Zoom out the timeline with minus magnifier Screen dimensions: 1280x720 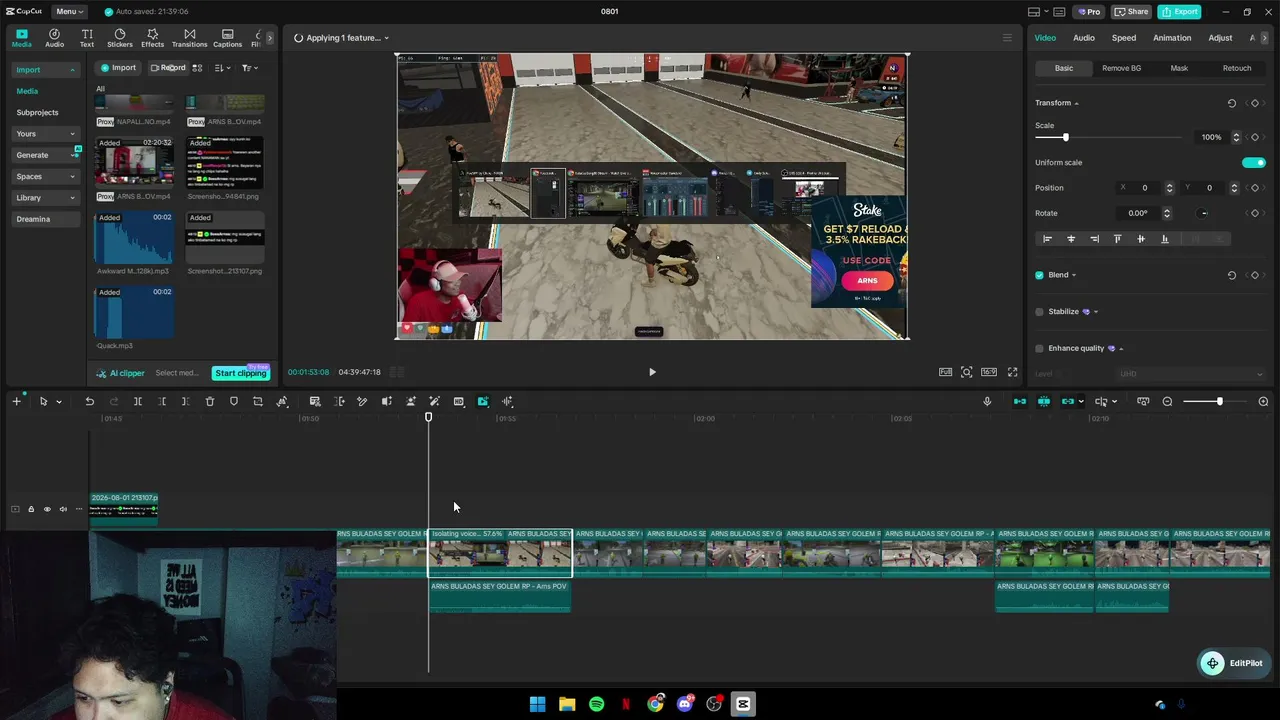[1167, 401]
